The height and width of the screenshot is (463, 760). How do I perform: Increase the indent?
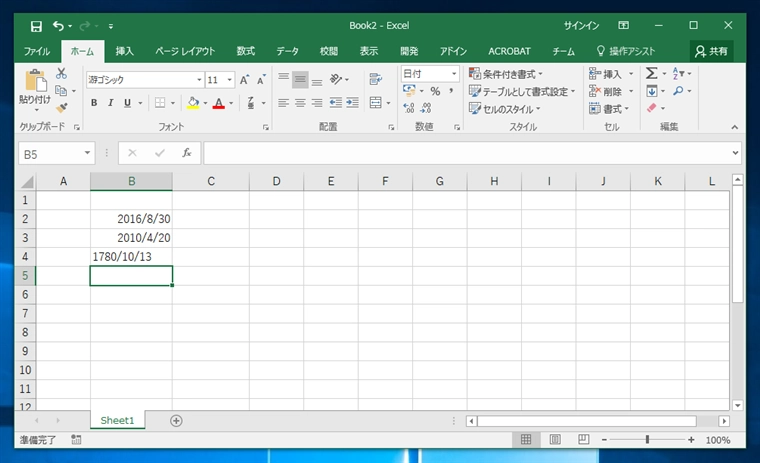coord(352,103)
